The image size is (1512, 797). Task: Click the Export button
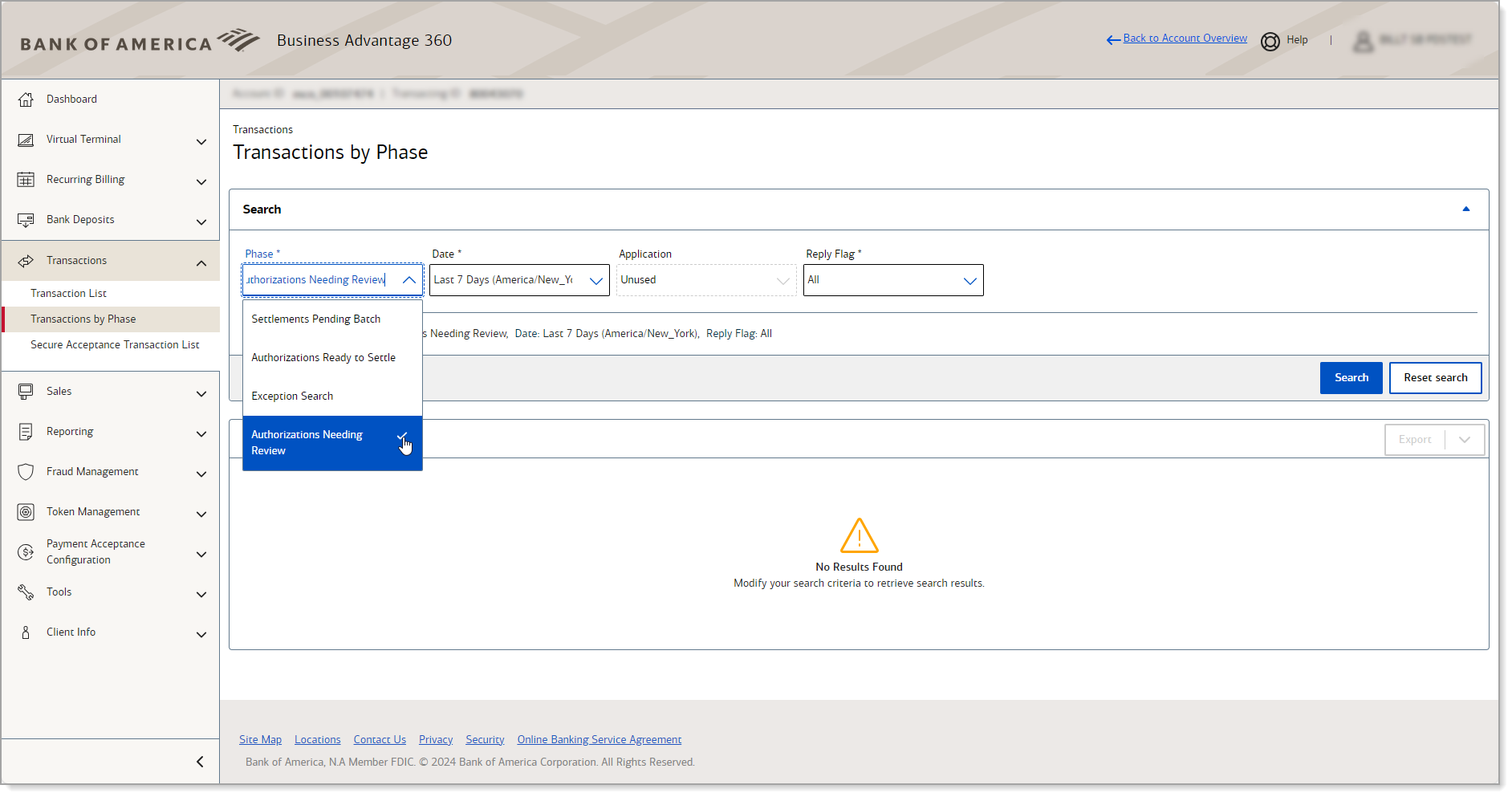point(1414,440)
